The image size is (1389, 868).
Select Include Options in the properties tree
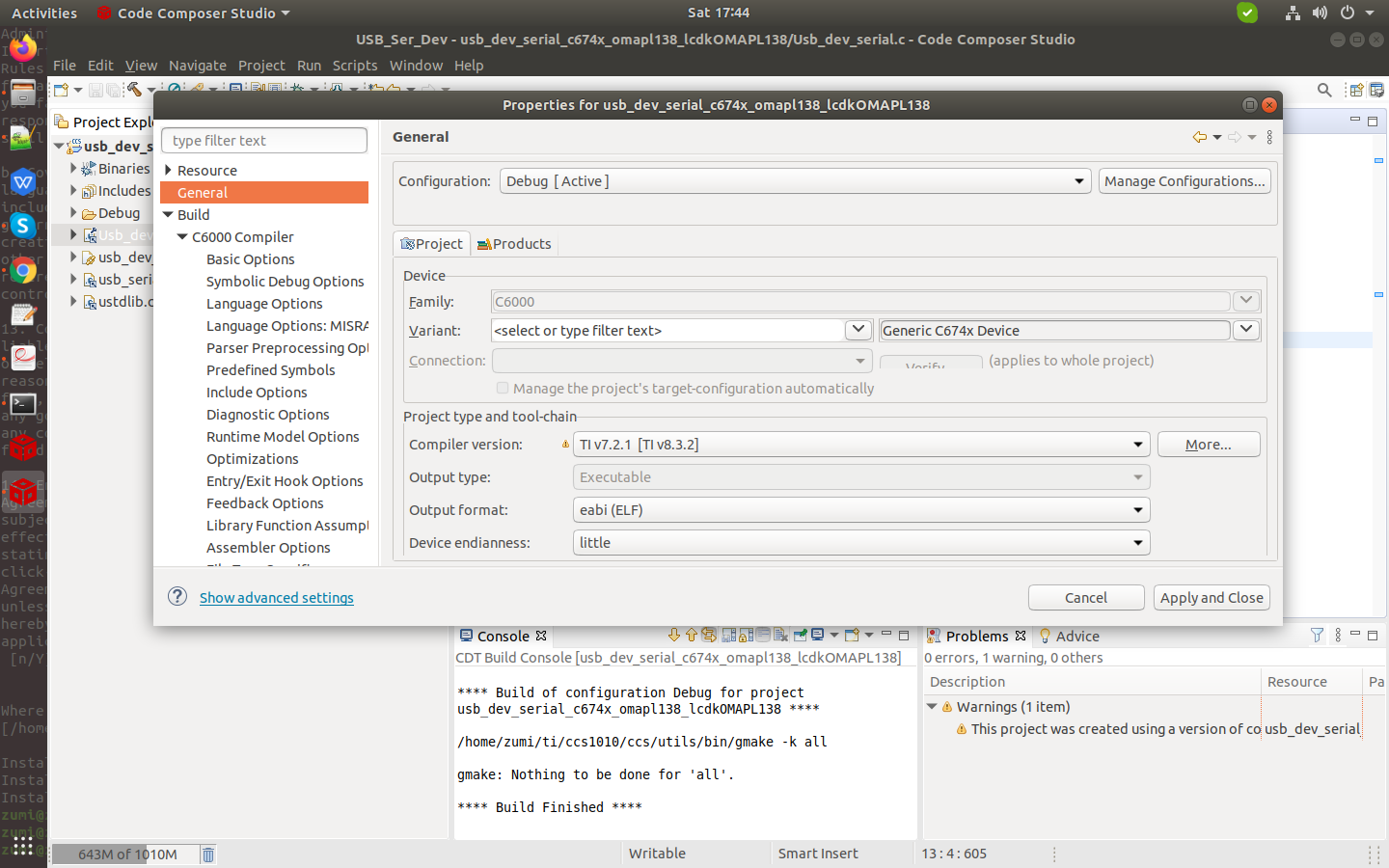(257, 393)
